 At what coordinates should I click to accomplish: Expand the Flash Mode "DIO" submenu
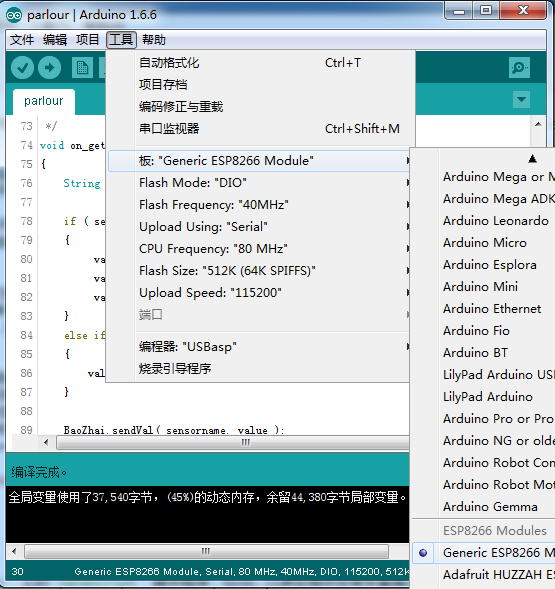(259, 183)
